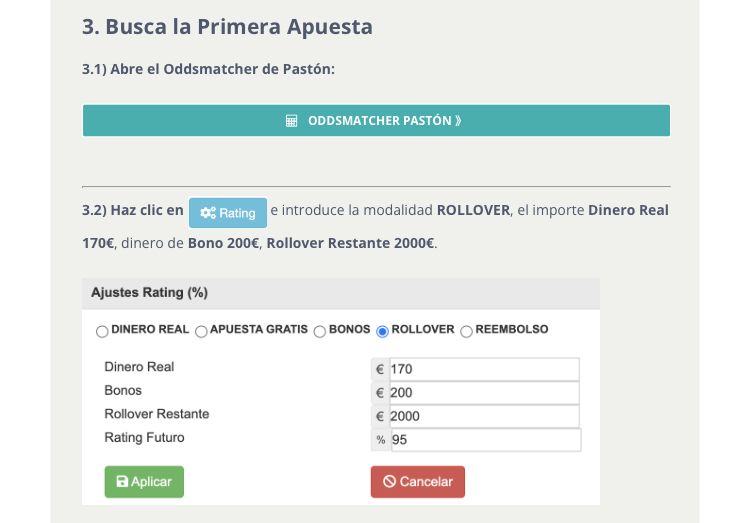
Task: Focus the Dinero Real input showing 170
Action: pyautogui.click(x=484, y=369)
